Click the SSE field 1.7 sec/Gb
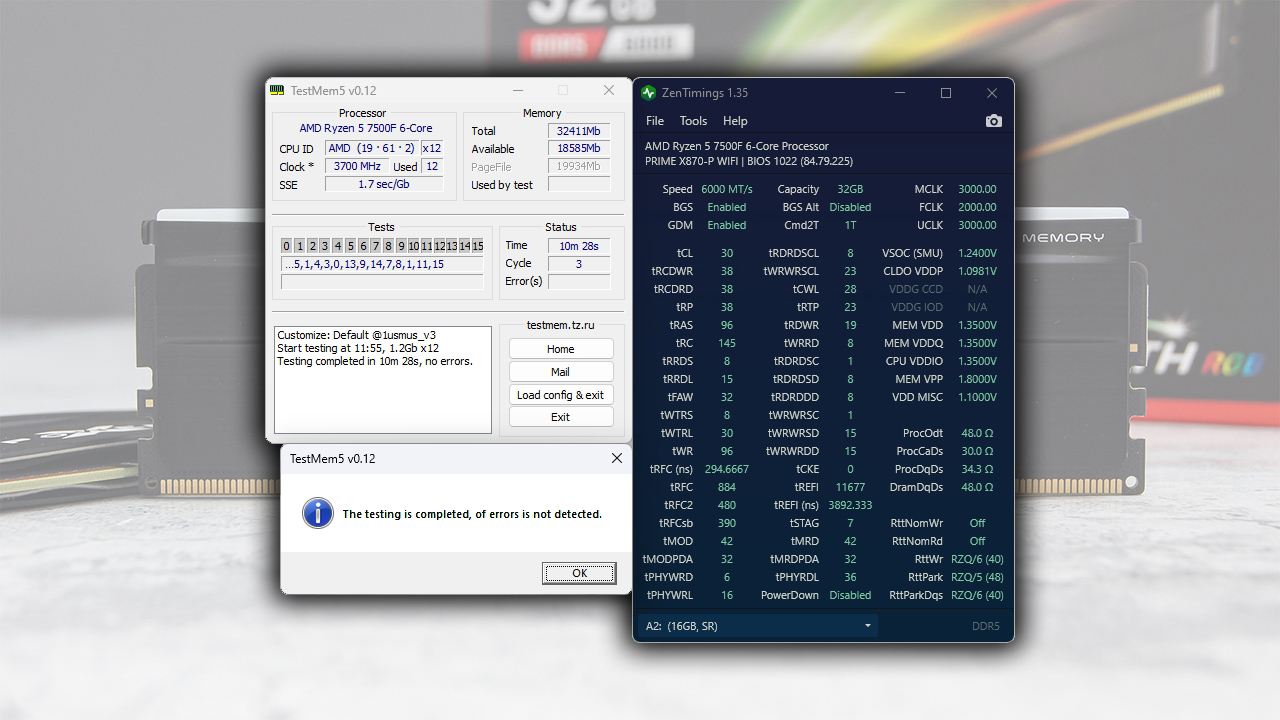Screen dimensions: 1280x720 pos(384,185)
